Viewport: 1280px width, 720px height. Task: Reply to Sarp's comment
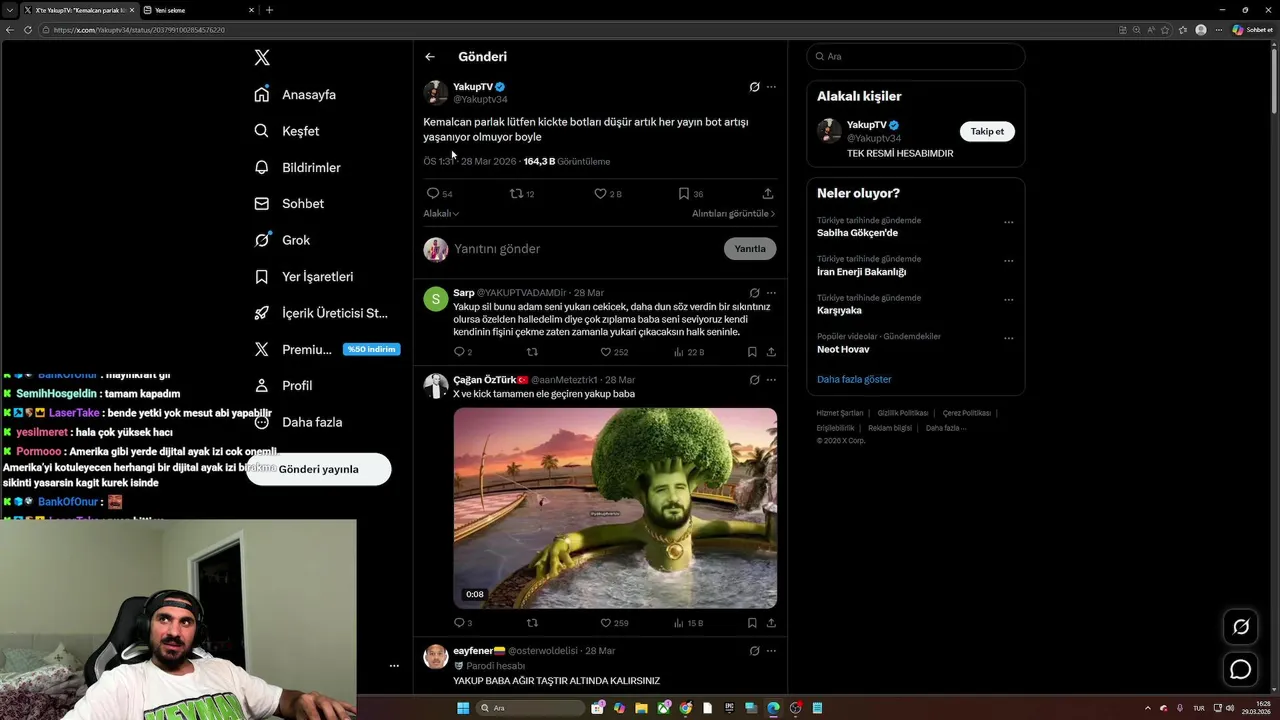point(463,352)
